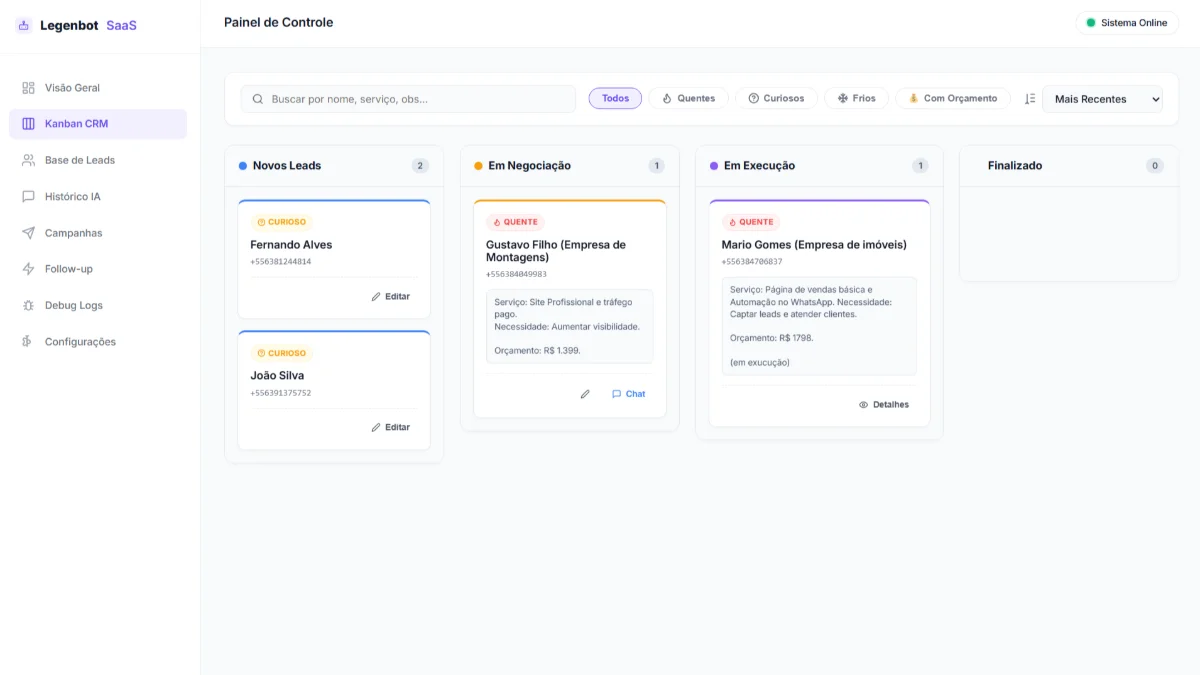Viewport: 1200px width, 675px height.
Task: Click the sort order icon beside Mais Recentes
Action: (x=1030, y=98)
